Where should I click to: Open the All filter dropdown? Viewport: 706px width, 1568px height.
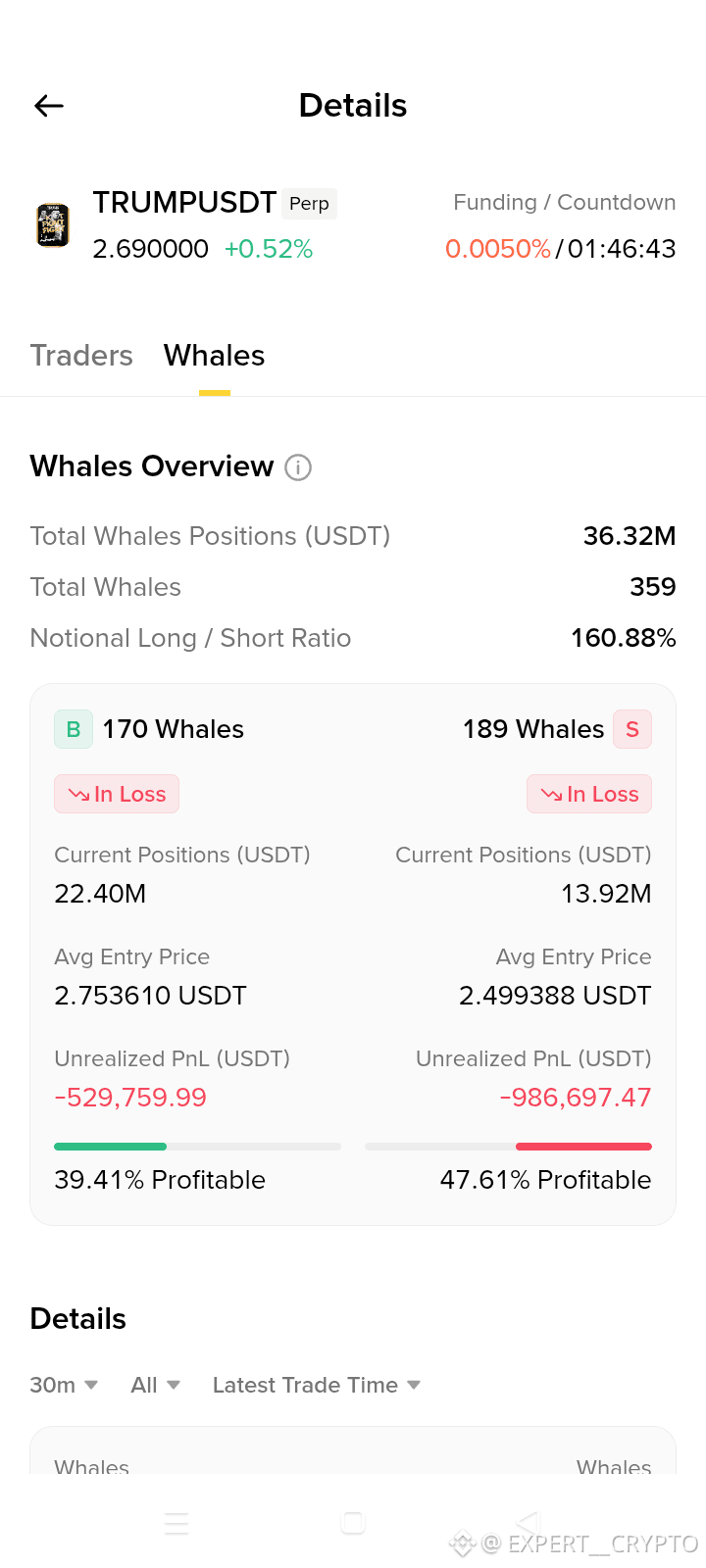click(156, 1385)
